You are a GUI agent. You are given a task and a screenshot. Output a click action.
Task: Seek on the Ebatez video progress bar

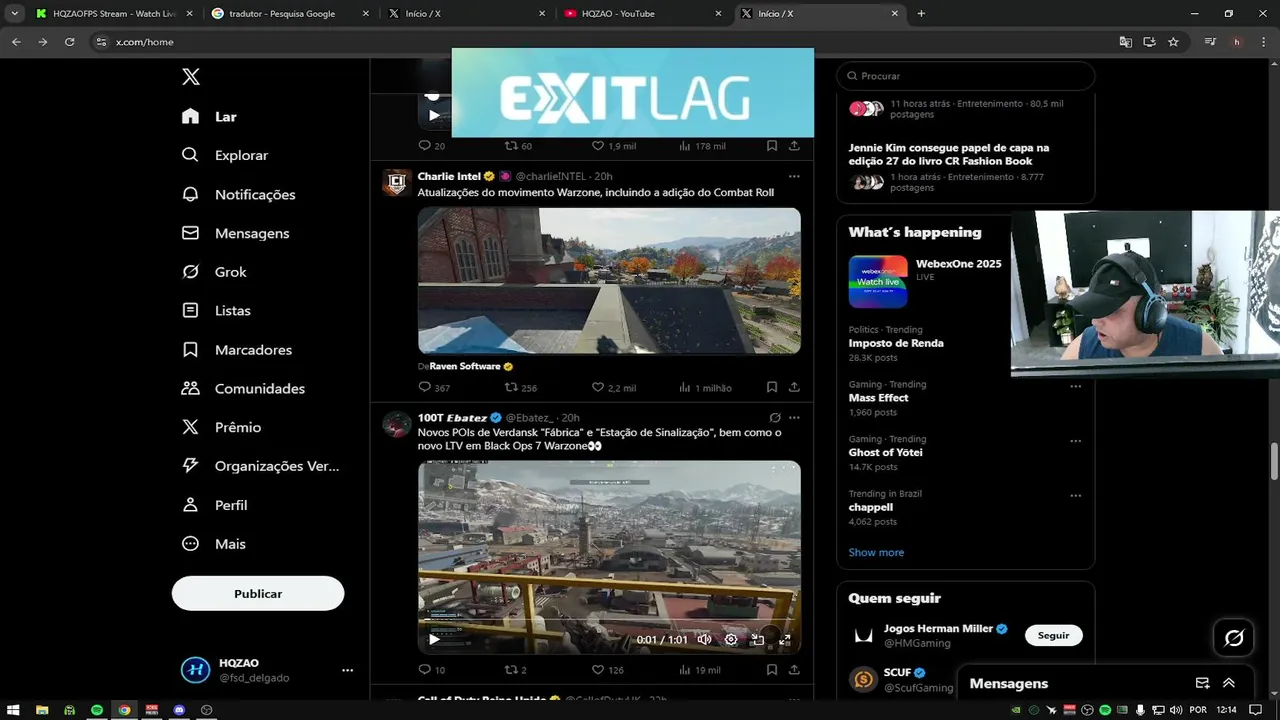pyautogui.click(x=609, y=622)
